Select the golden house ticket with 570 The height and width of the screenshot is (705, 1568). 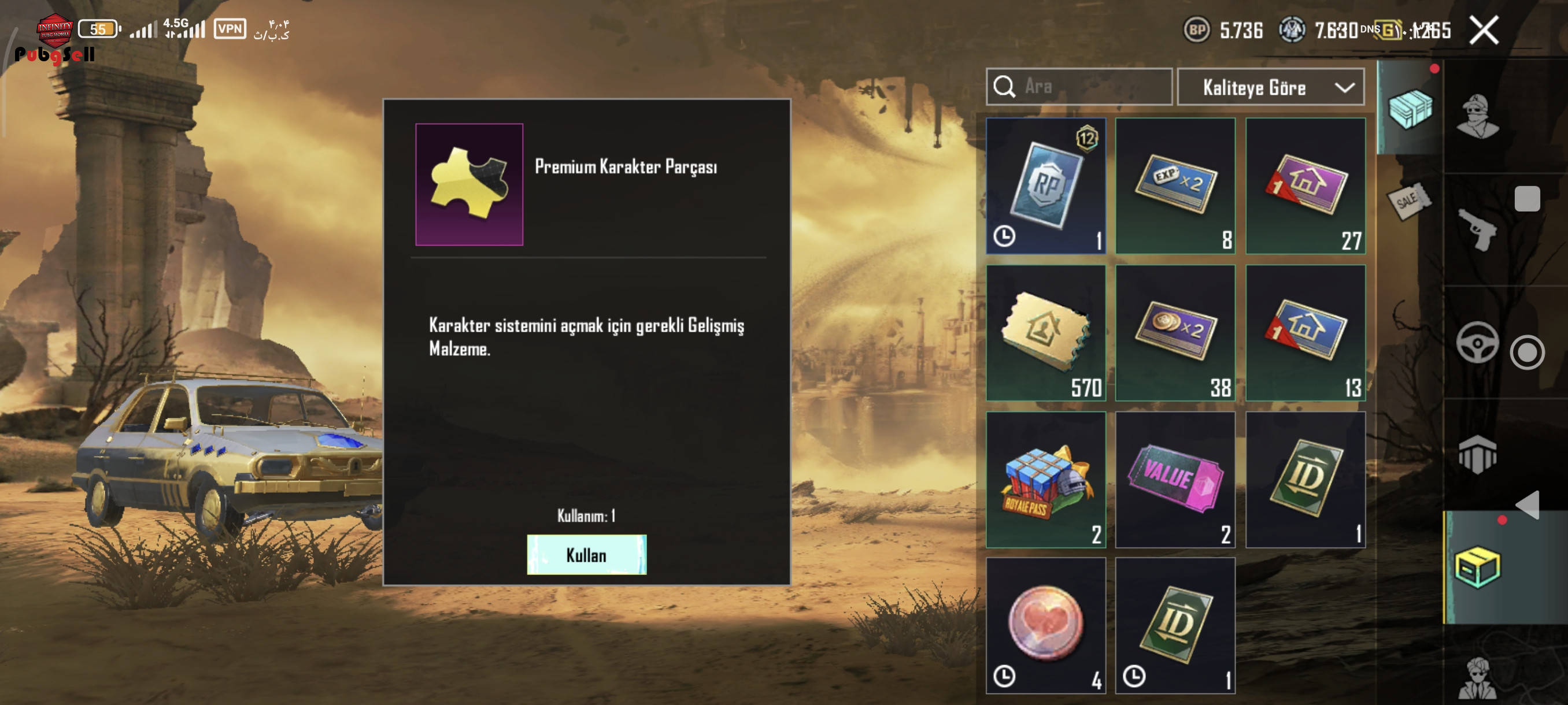pos(1046,333)
